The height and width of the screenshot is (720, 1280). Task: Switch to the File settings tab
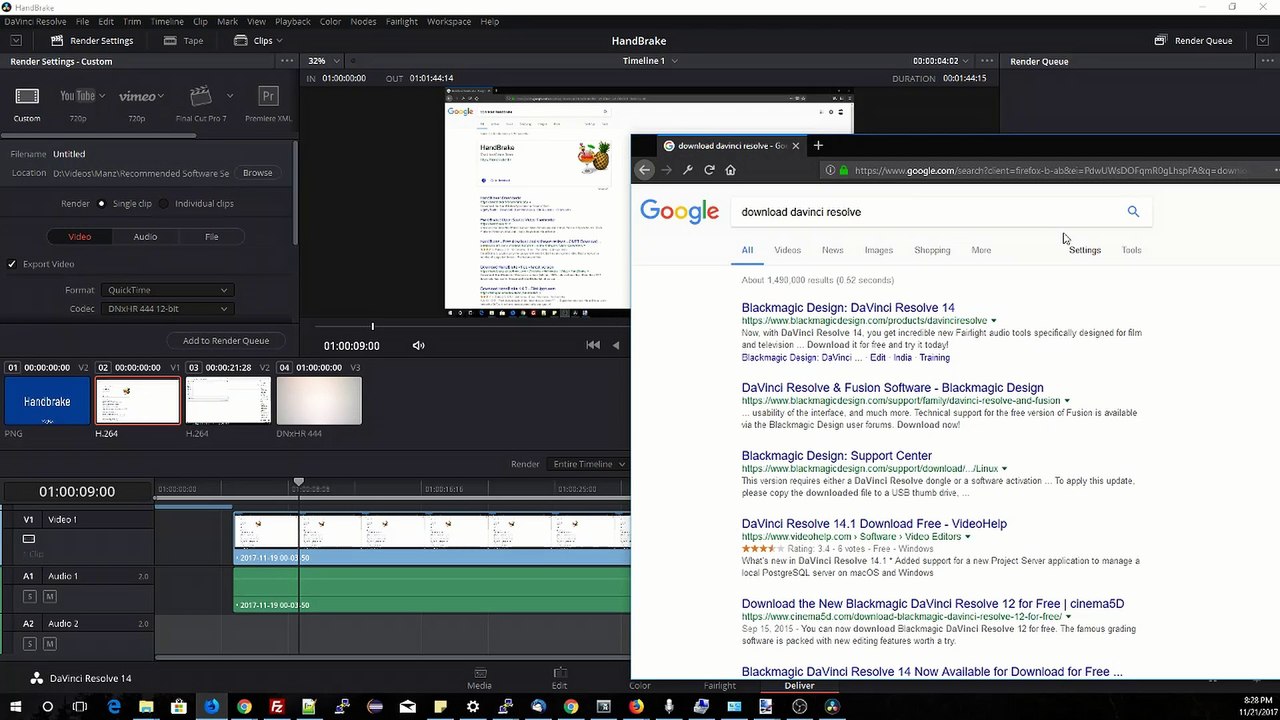(x=212, y=237)
